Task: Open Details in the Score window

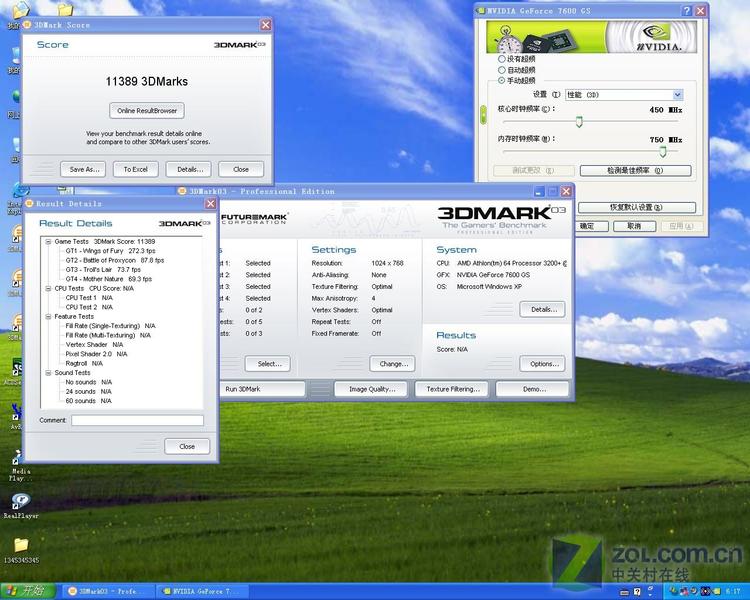Action: pos(188,169)
